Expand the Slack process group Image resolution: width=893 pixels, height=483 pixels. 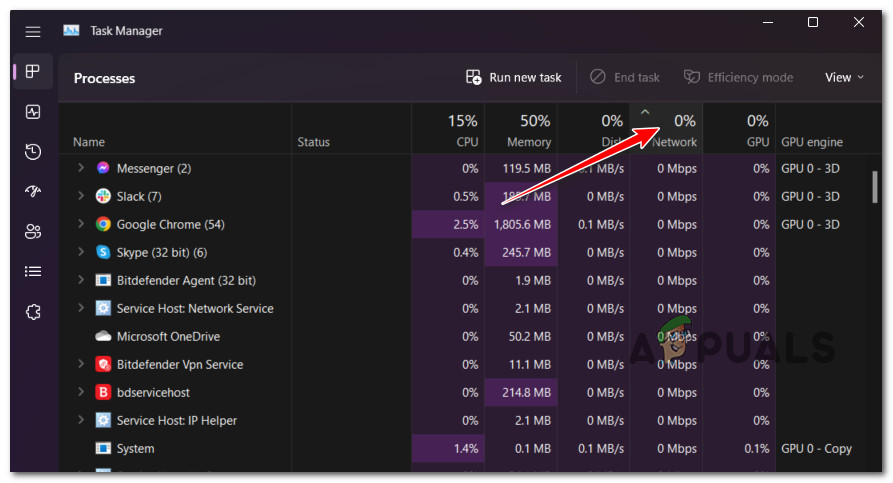[81, 197]
